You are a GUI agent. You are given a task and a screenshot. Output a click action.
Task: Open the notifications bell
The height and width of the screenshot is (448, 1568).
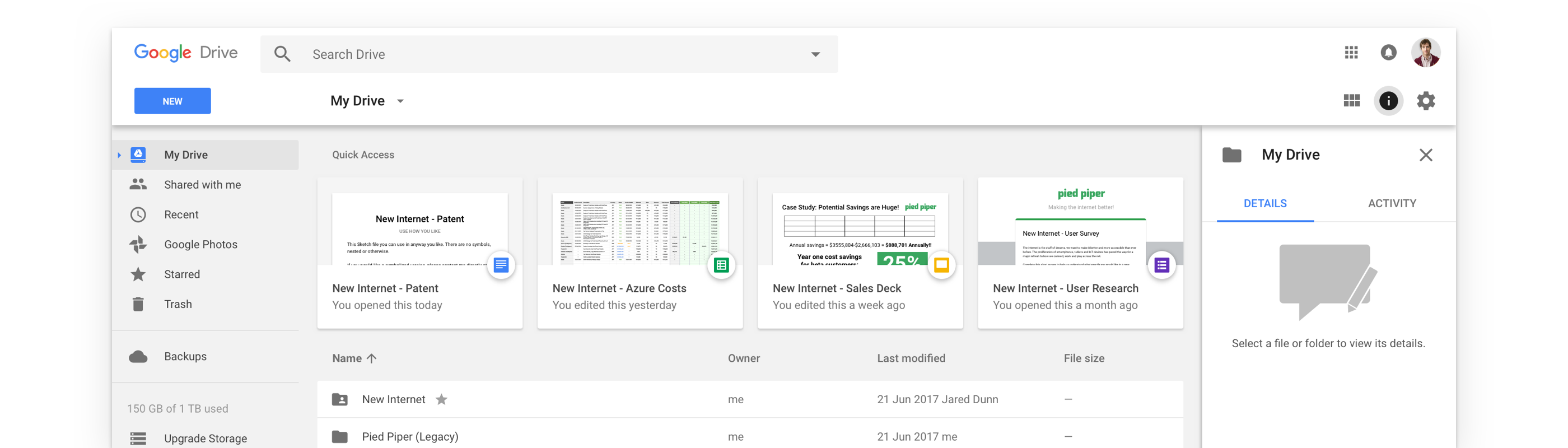1388,52
